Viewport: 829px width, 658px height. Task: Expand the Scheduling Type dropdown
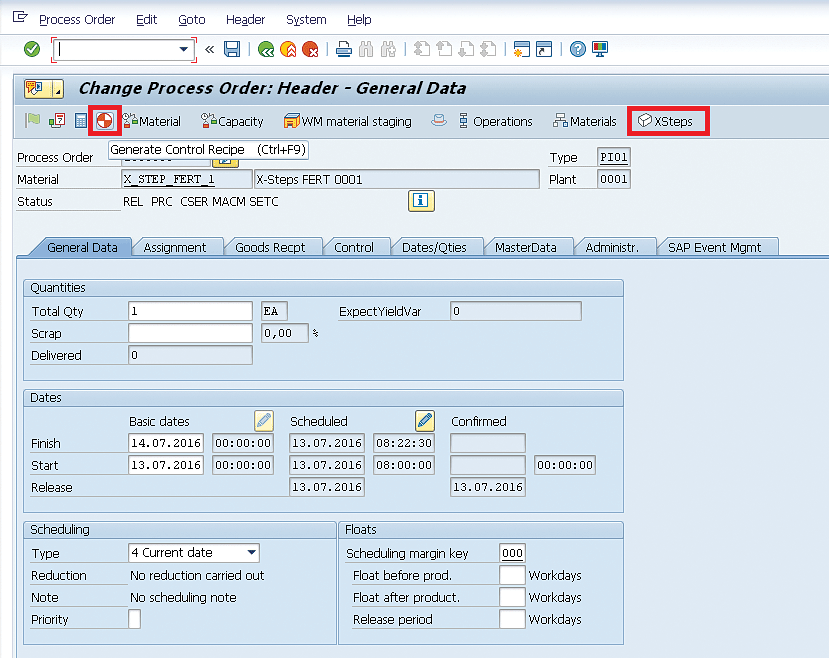tap(252, 553)
